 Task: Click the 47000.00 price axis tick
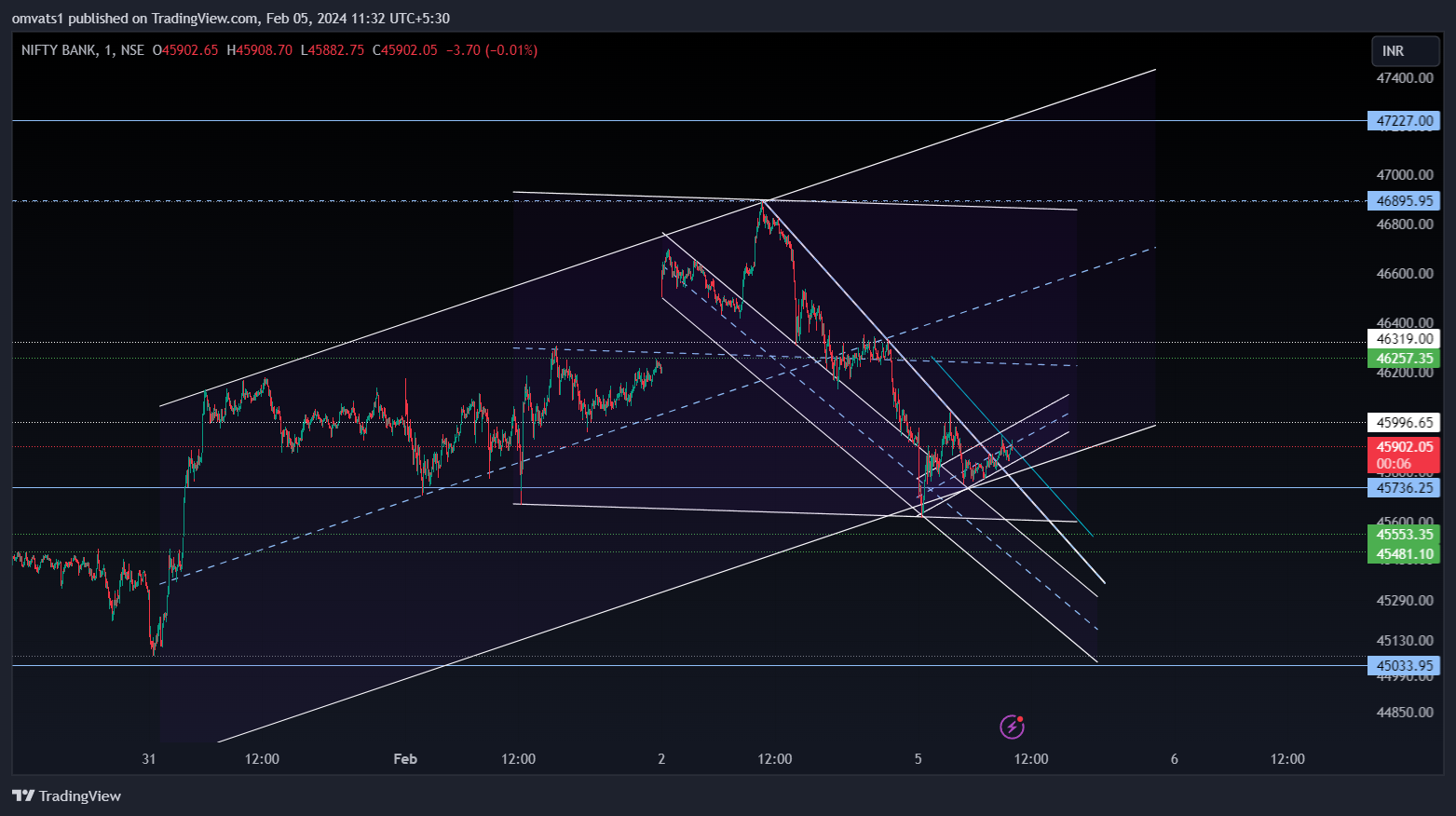1405,174
